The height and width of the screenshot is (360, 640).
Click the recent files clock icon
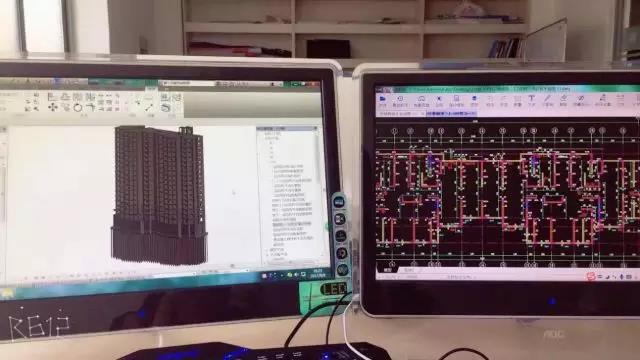(400, 99)
